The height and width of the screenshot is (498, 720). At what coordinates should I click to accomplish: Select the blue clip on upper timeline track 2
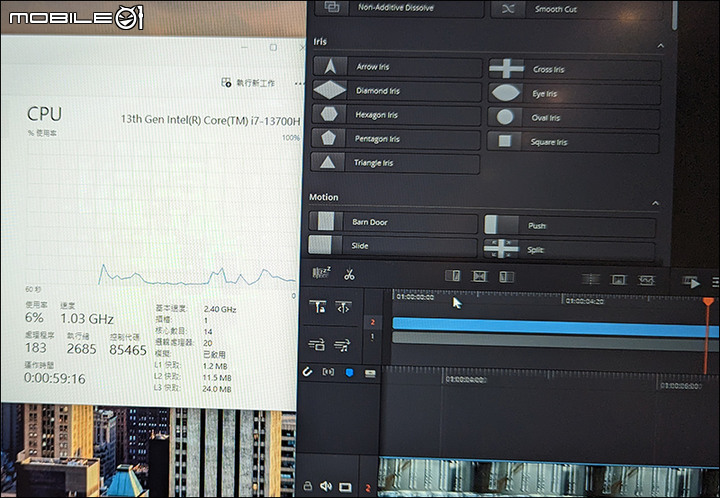coord(556,327)
